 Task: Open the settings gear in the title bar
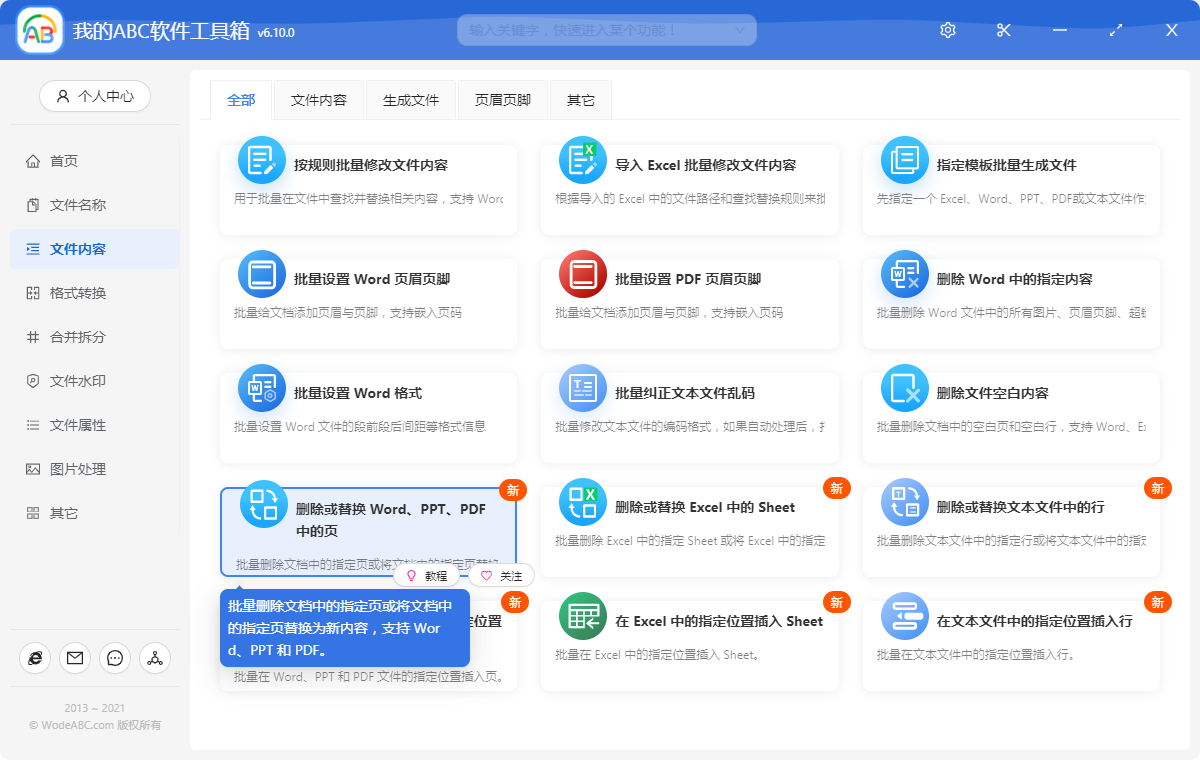947,30
